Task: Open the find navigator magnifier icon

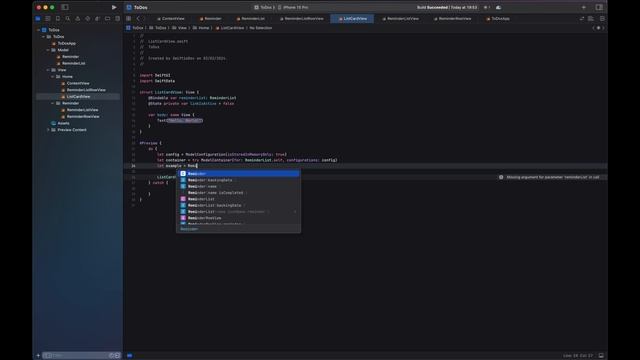Action: 68,18
